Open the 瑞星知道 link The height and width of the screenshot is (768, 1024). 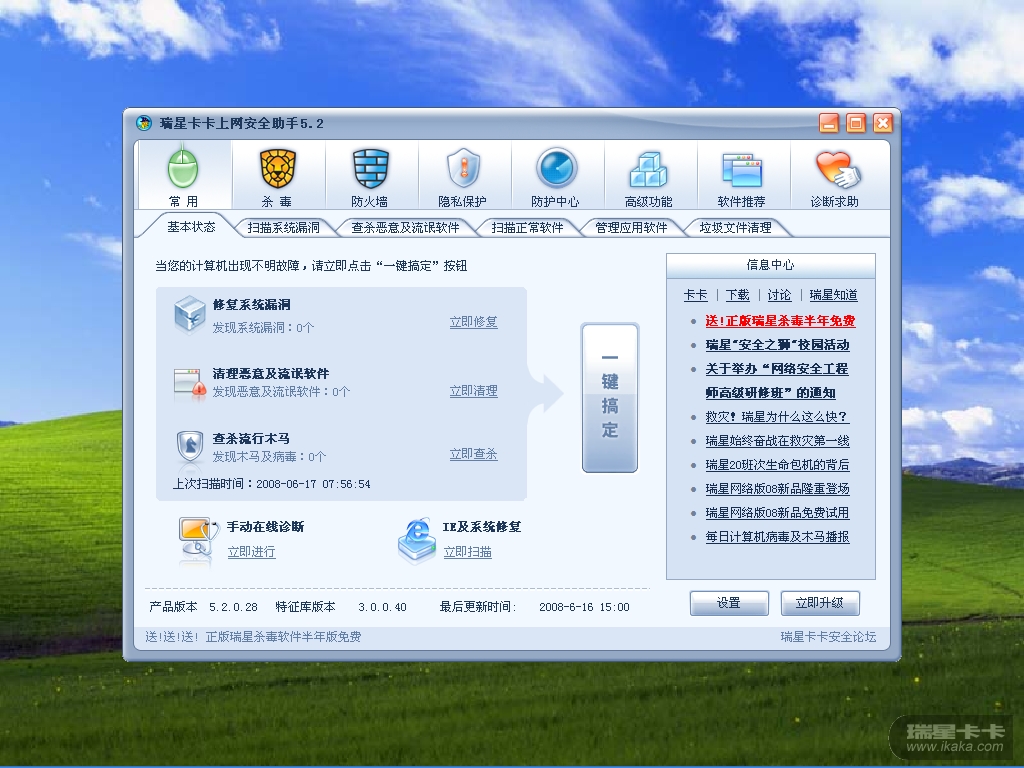tap(833, 295)
